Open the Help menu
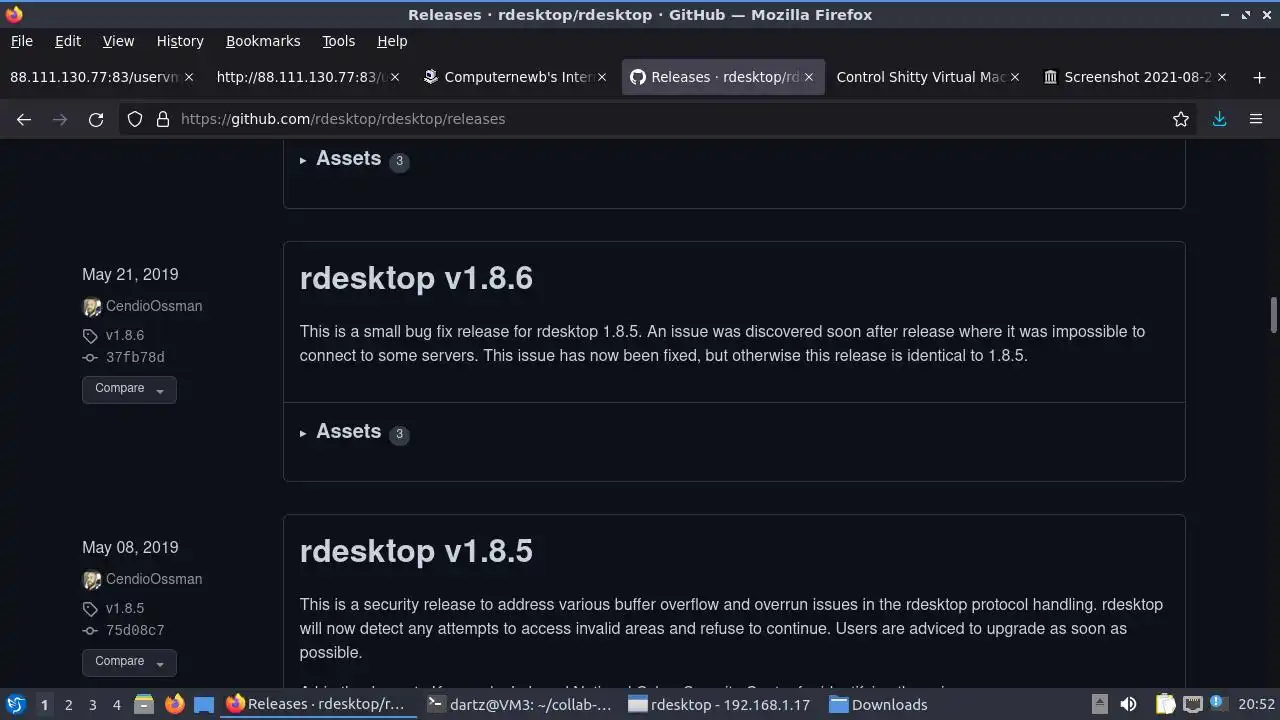 pyautogui.click(x=392, y=41)
